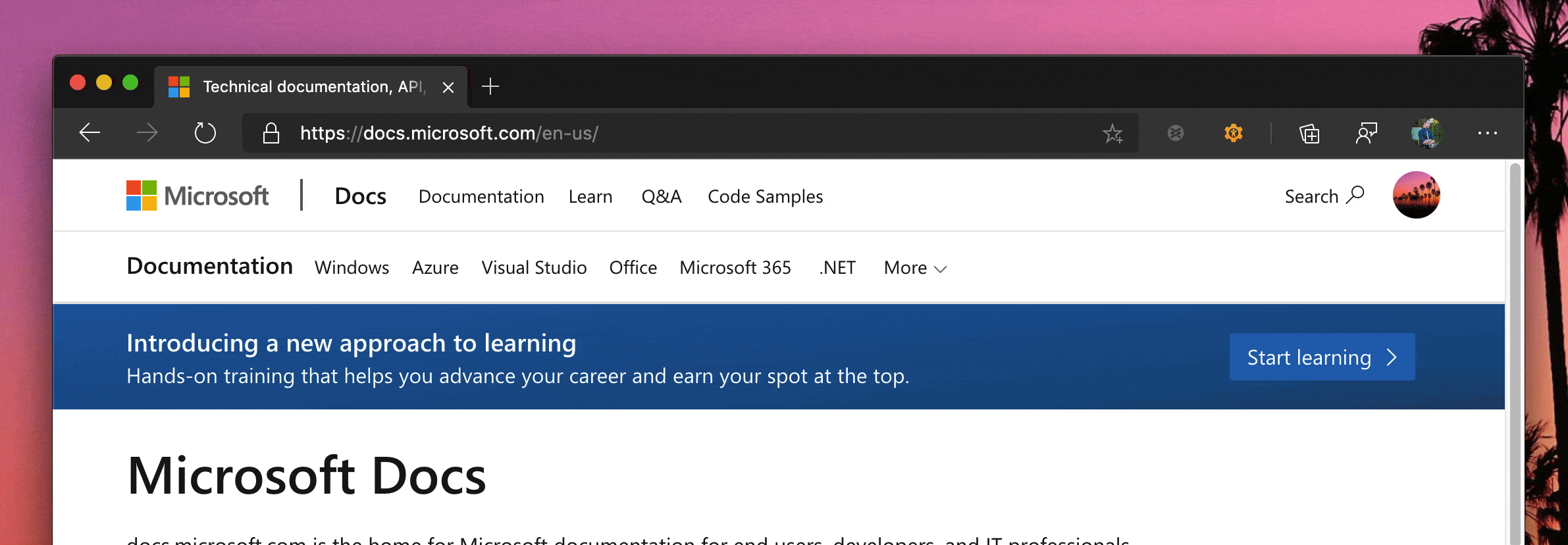Open the Collections toolbar icon
Screen dimensions: 1568x545
coord(1309,134)
